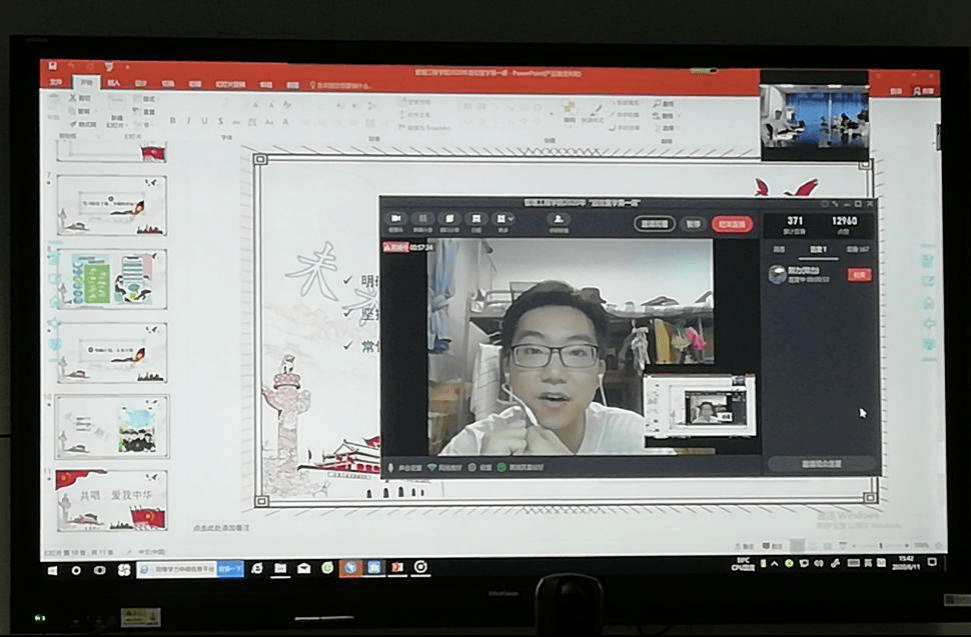Viewport: 971px width, 637px height.
Task: Click the network status diamond icon
Action: 432,467
